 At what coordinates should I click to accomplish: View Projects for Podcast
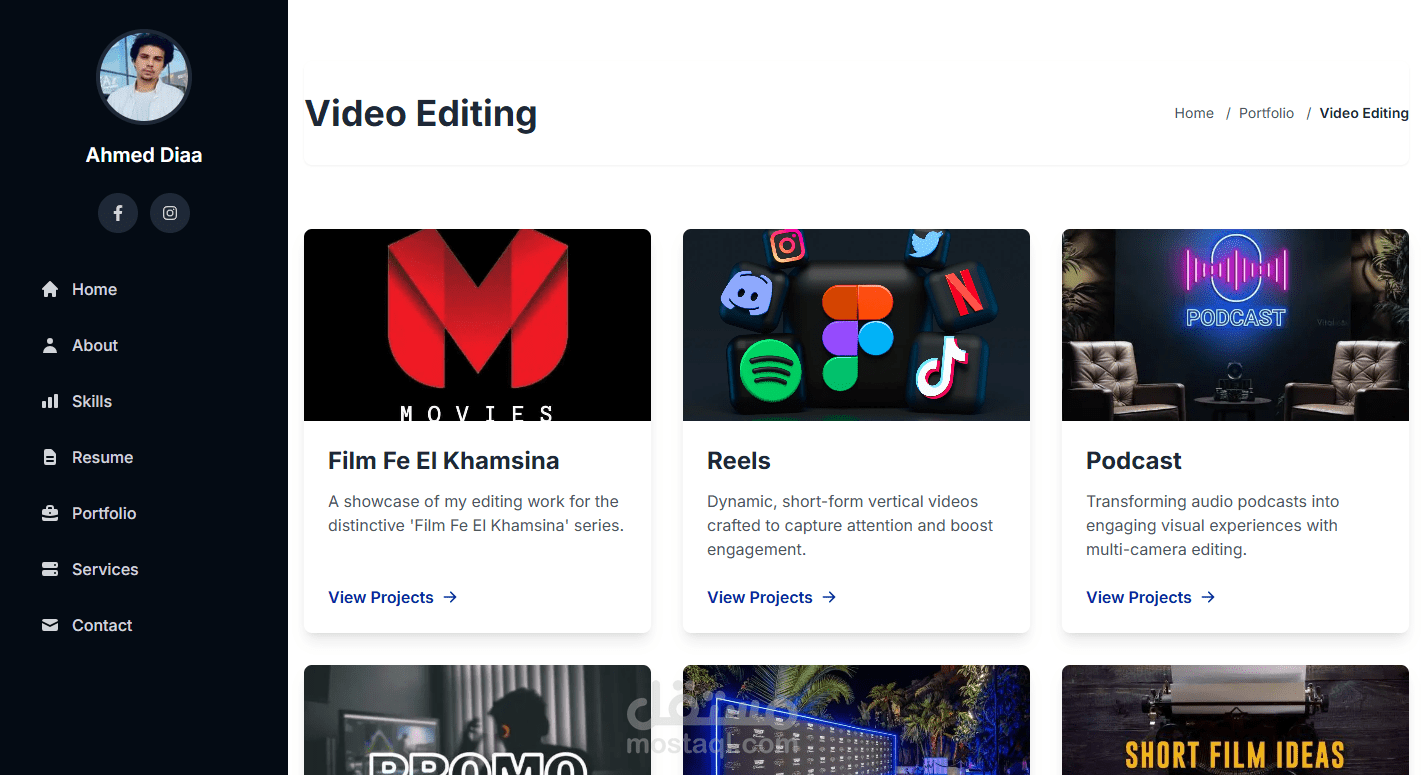coord(1151,597)
